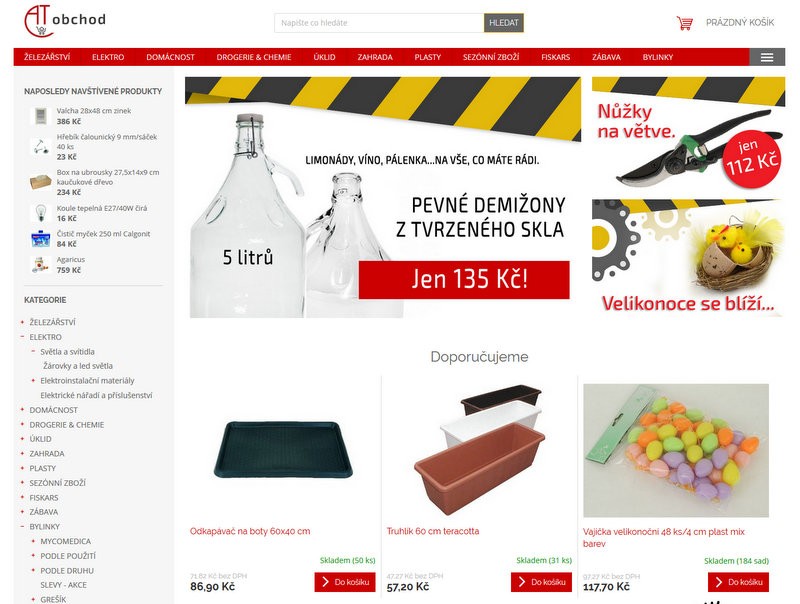Click the Valcha 28x48 cm product thumbnail

click(40, 116)
